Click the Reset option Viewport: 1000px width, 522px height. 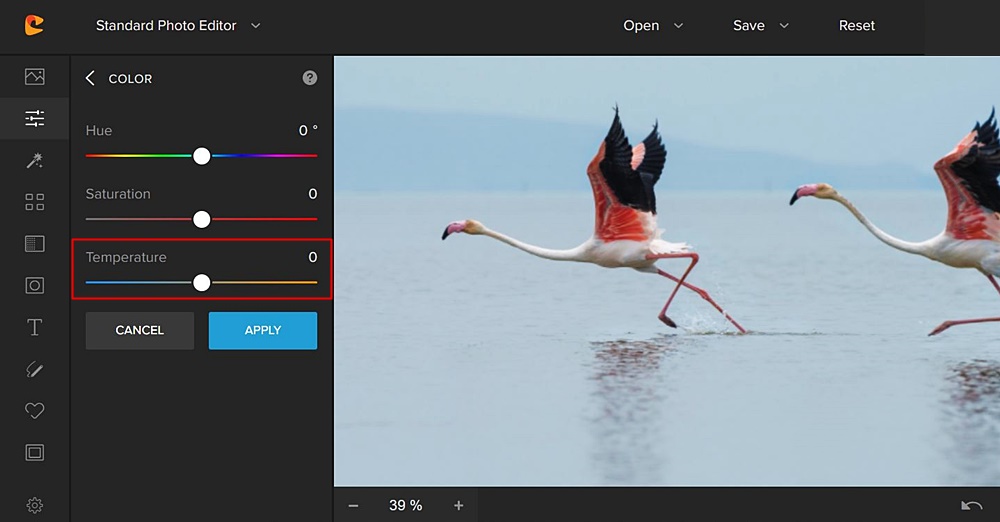tap(856, 26)
